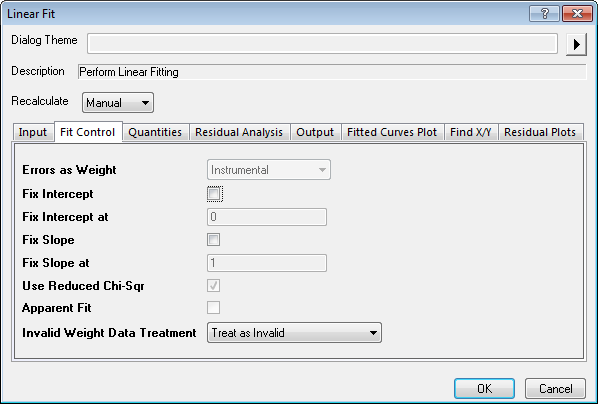Open the Find X/Y tab
Viewport: 598px width, 404px height.
pos(471,132)
